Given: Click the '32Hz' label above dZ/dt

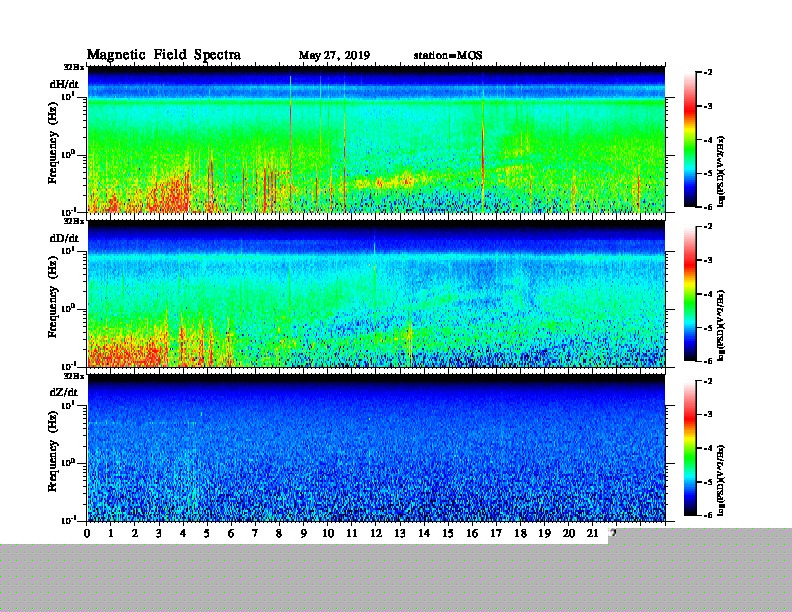Looking at the screenshot, I should point(74,376).
